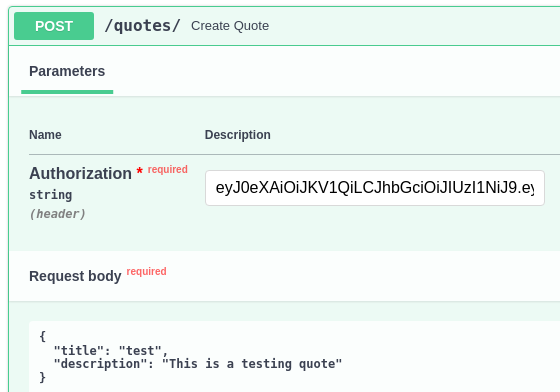Place cursor on the "description" key

[100, 364]
